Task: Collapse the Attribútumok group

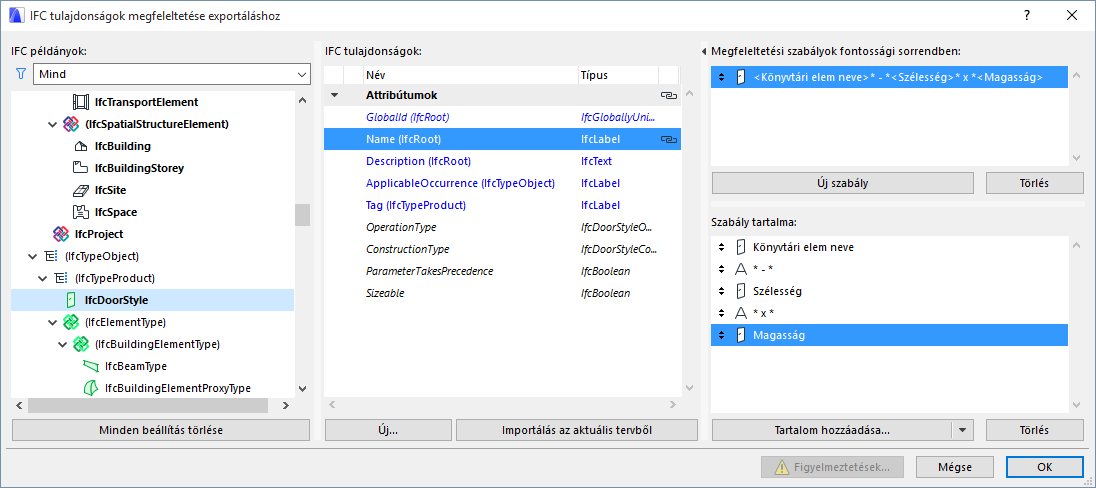Action: pyautogui.click(x=335, y=96)
